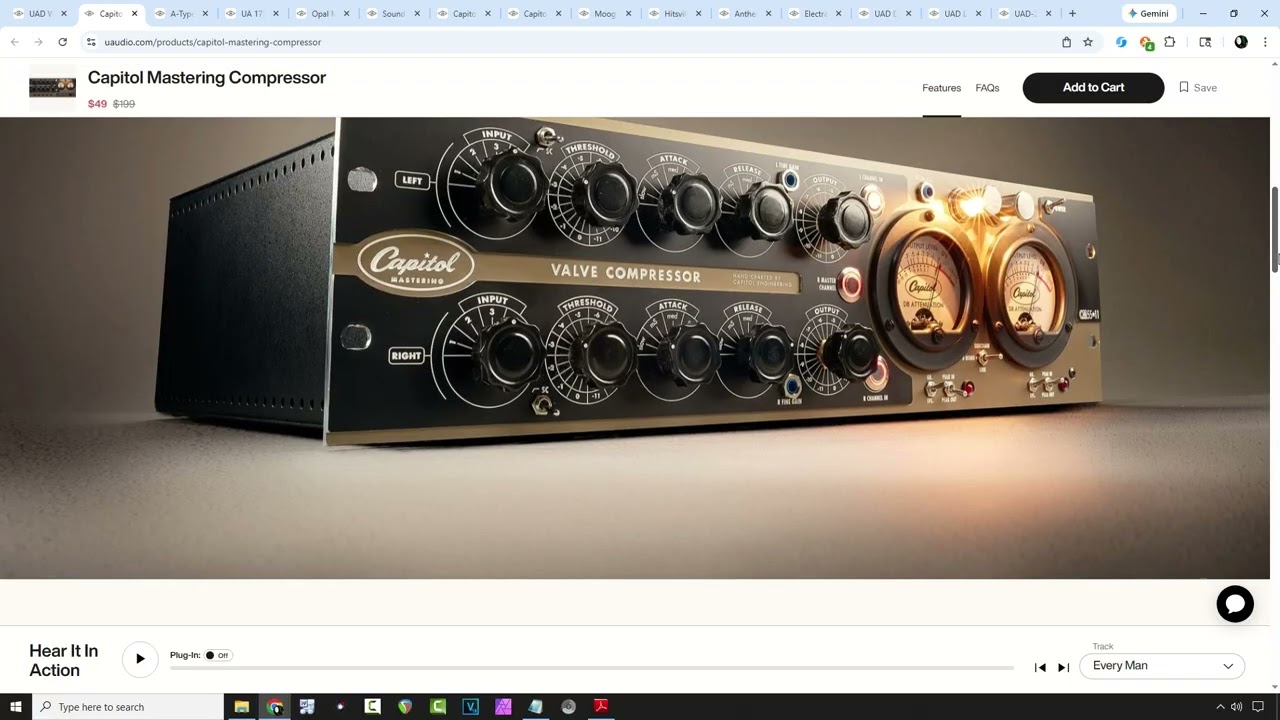The image size is (1280, 720).
Task: Click the crossed-out $199 price
Action: (x=124, y=104)
